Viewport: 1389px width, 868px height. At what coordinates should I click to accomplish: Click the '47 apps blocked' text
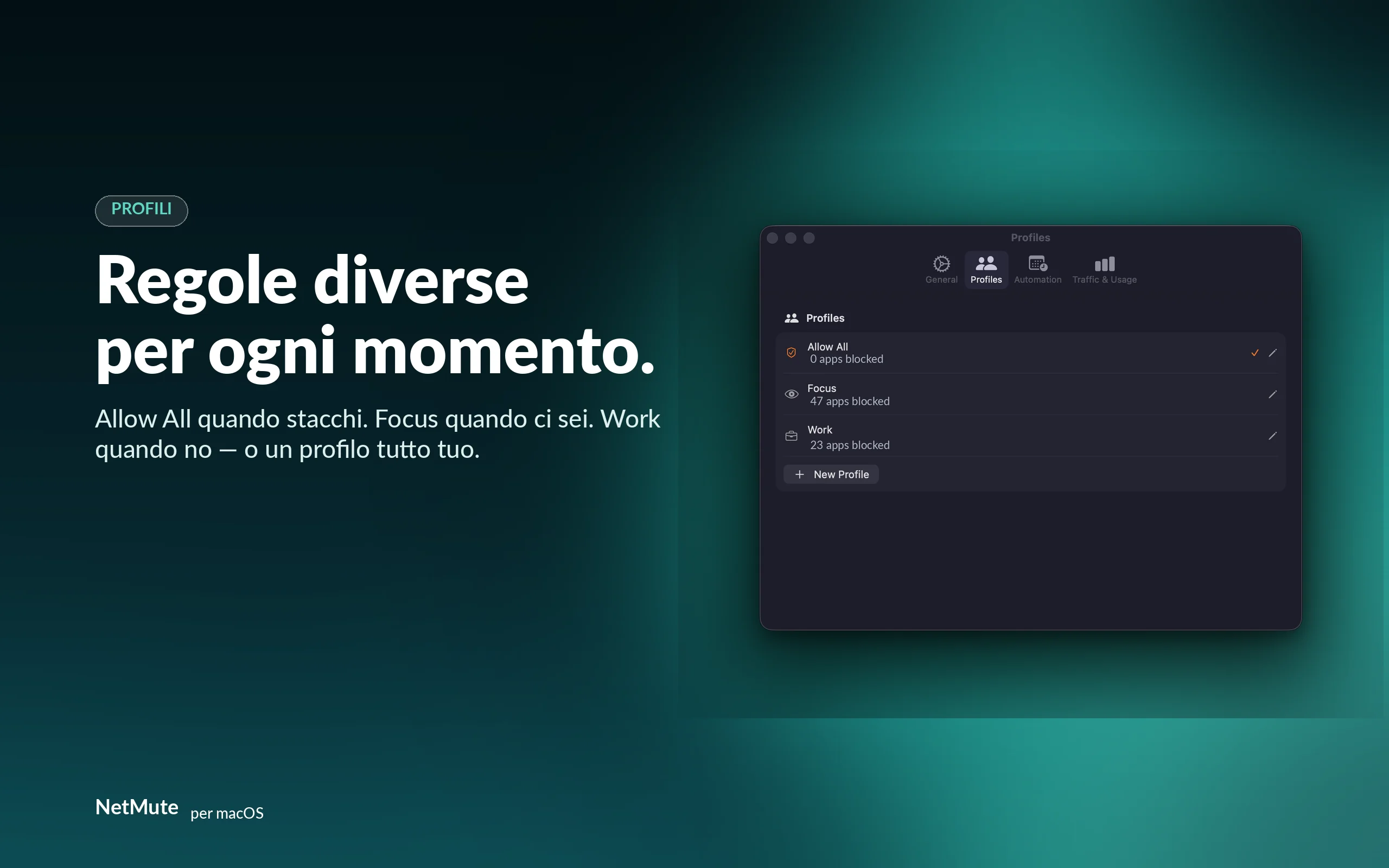tap(850, 401)
